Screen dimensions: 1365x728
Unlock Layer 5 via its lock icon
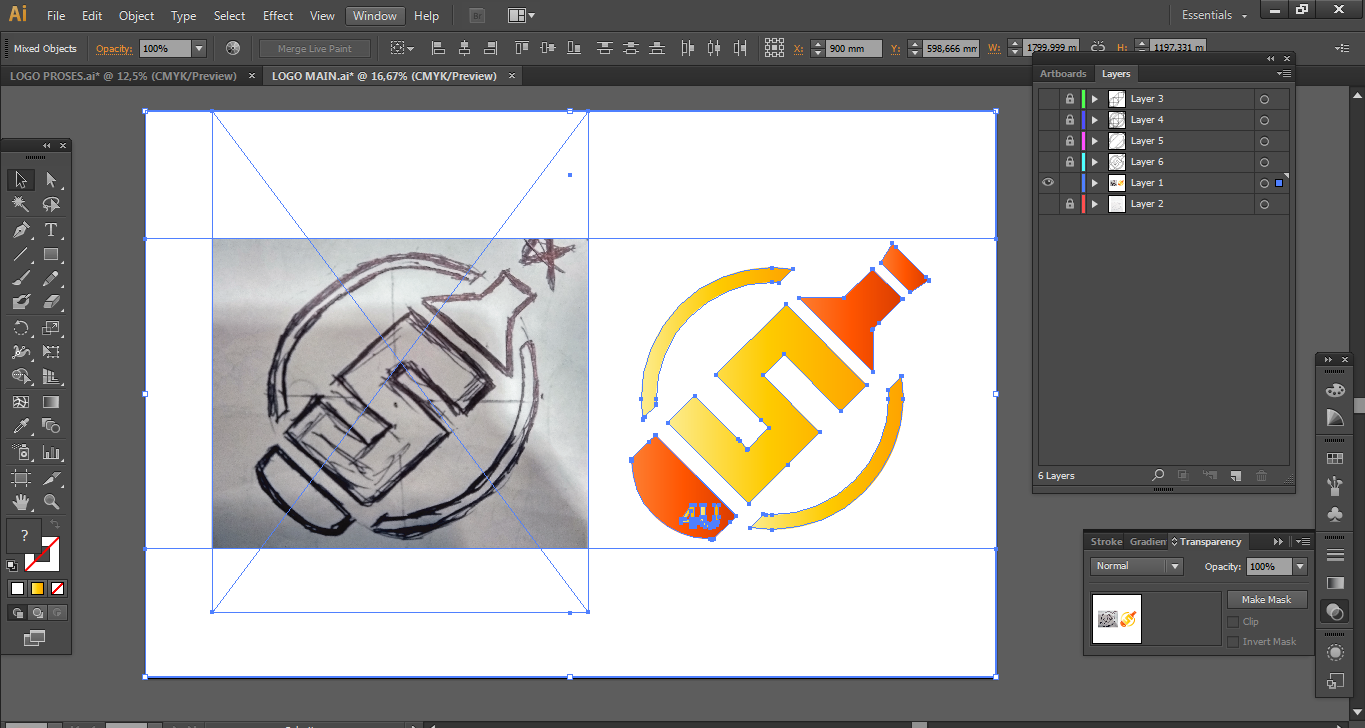coord(1070,141)
